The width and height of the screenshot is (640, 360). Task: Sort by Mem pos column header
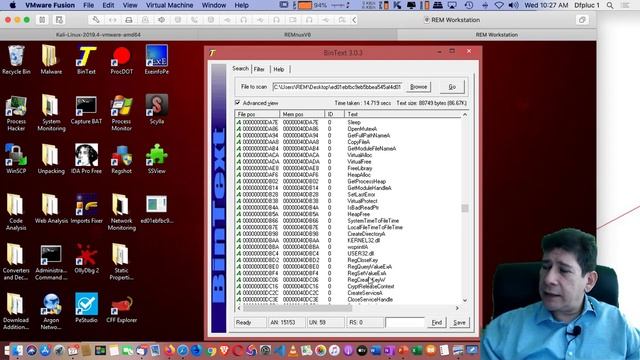point(302,114)
